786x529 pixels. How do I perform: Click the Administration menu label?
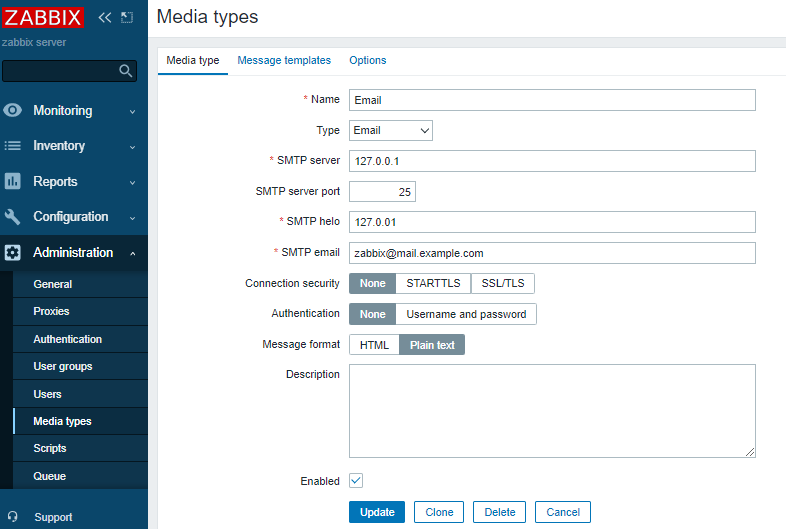click(73, 252)
